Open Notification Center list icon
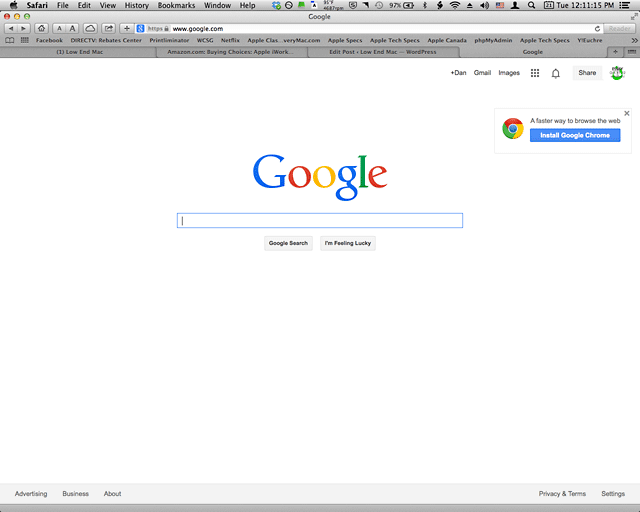 [x=624, y=5]
